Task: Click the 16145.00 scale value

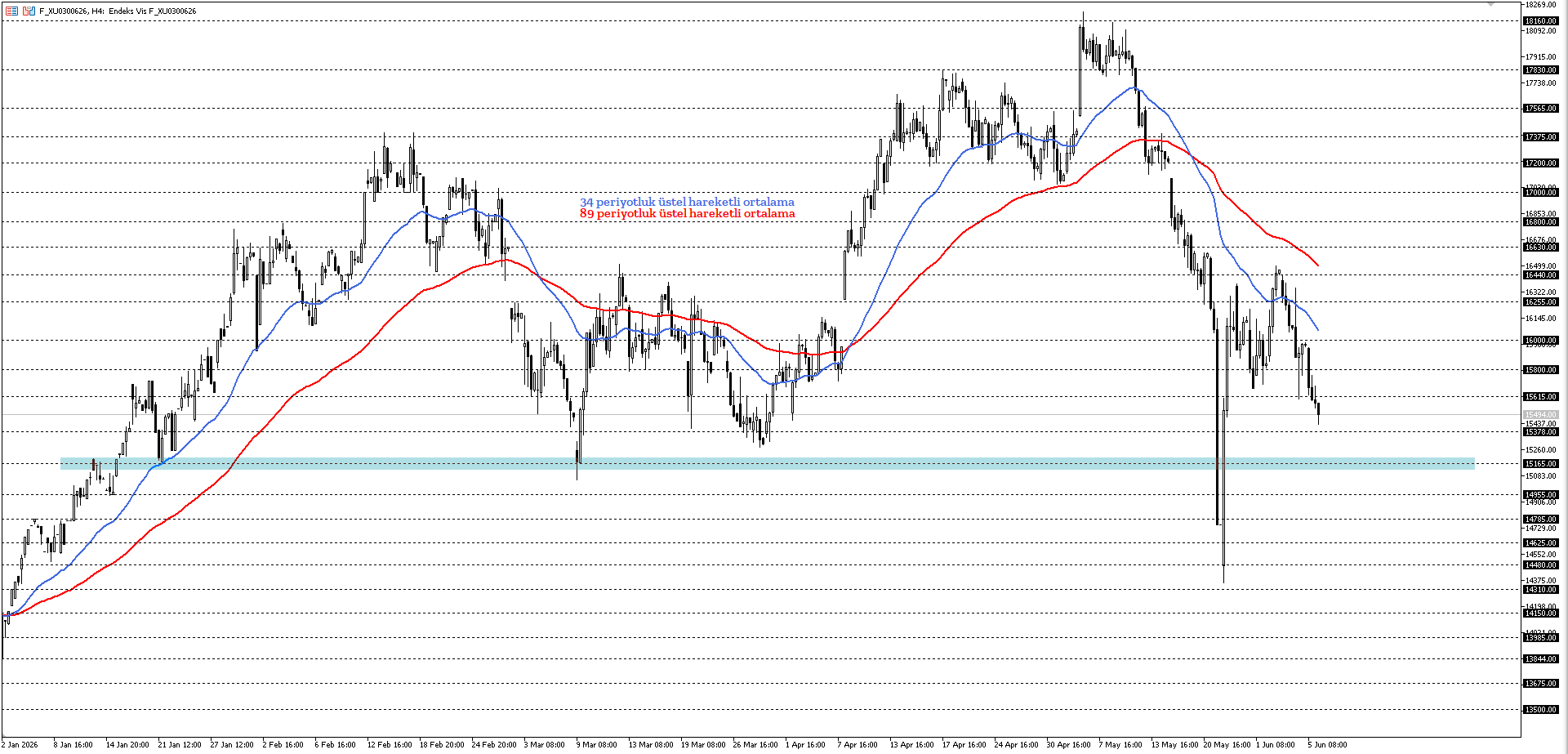Action: coord(1541,319)
